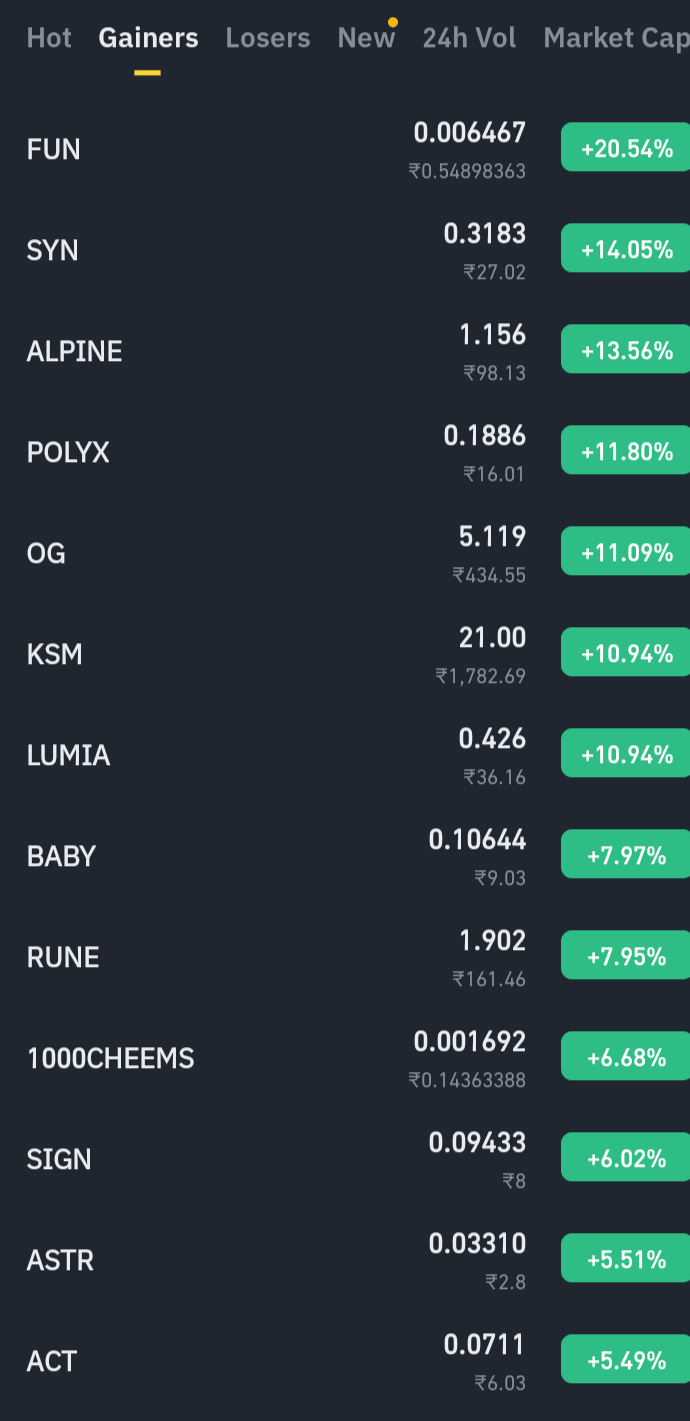The image size is (690, 1421).
Task: Open the FUN coin row
Action: point(345,150)
